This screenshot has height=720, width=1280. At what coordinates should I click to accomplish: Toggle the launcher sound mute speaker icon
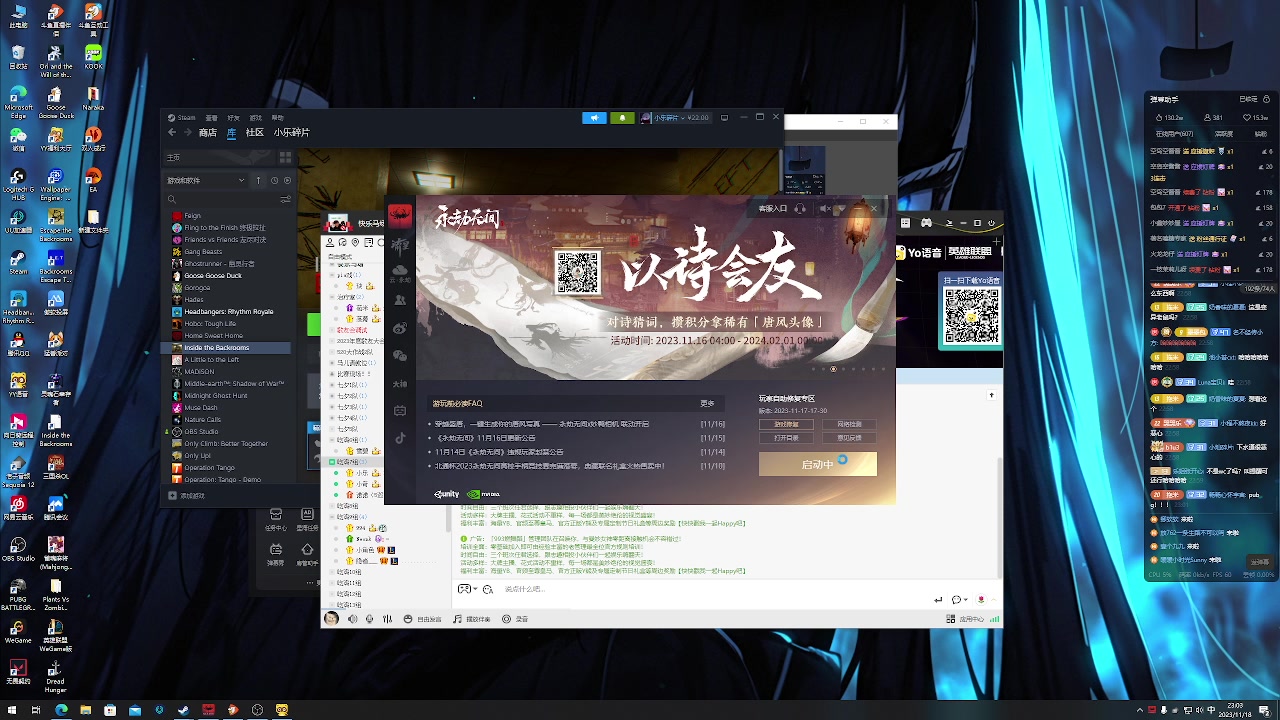[825, 208]
